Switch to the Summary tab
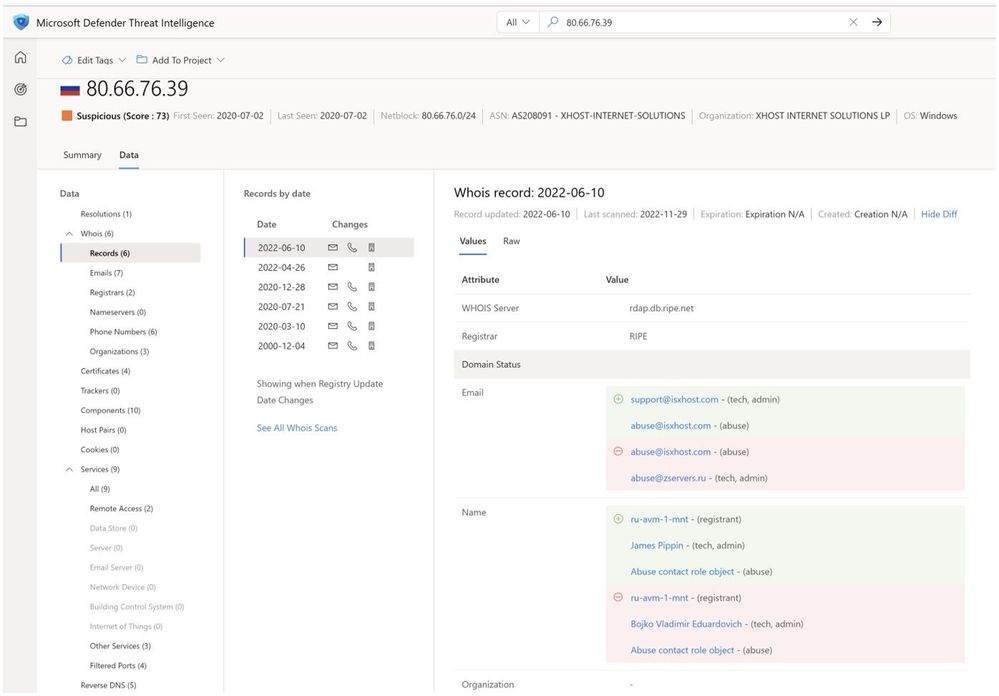This screenshot has height=696, width=999. [x=82, y=155]
